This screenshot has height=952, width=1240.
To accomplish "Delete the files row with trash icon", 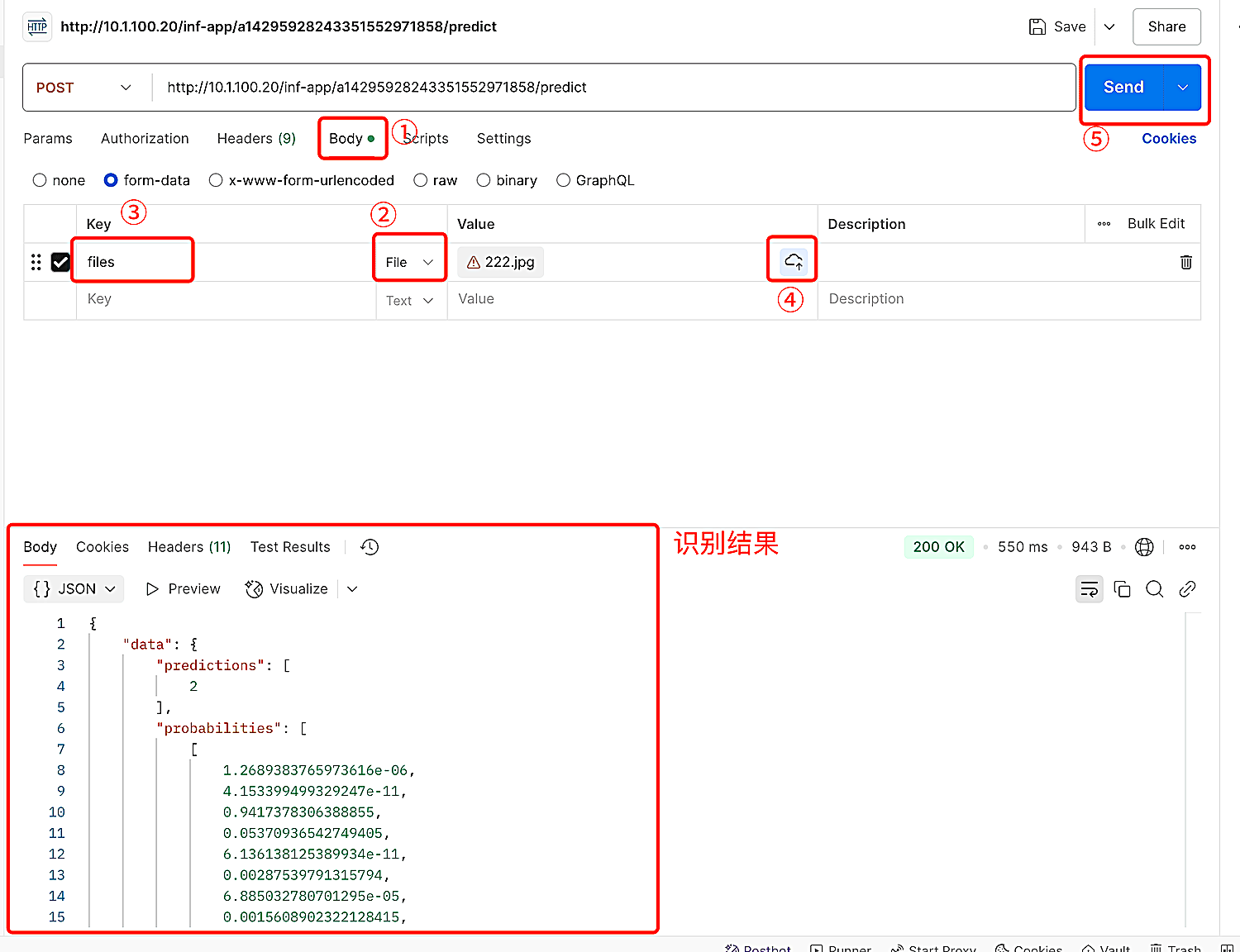I will pyautogui.click(x=1185, y=262).
